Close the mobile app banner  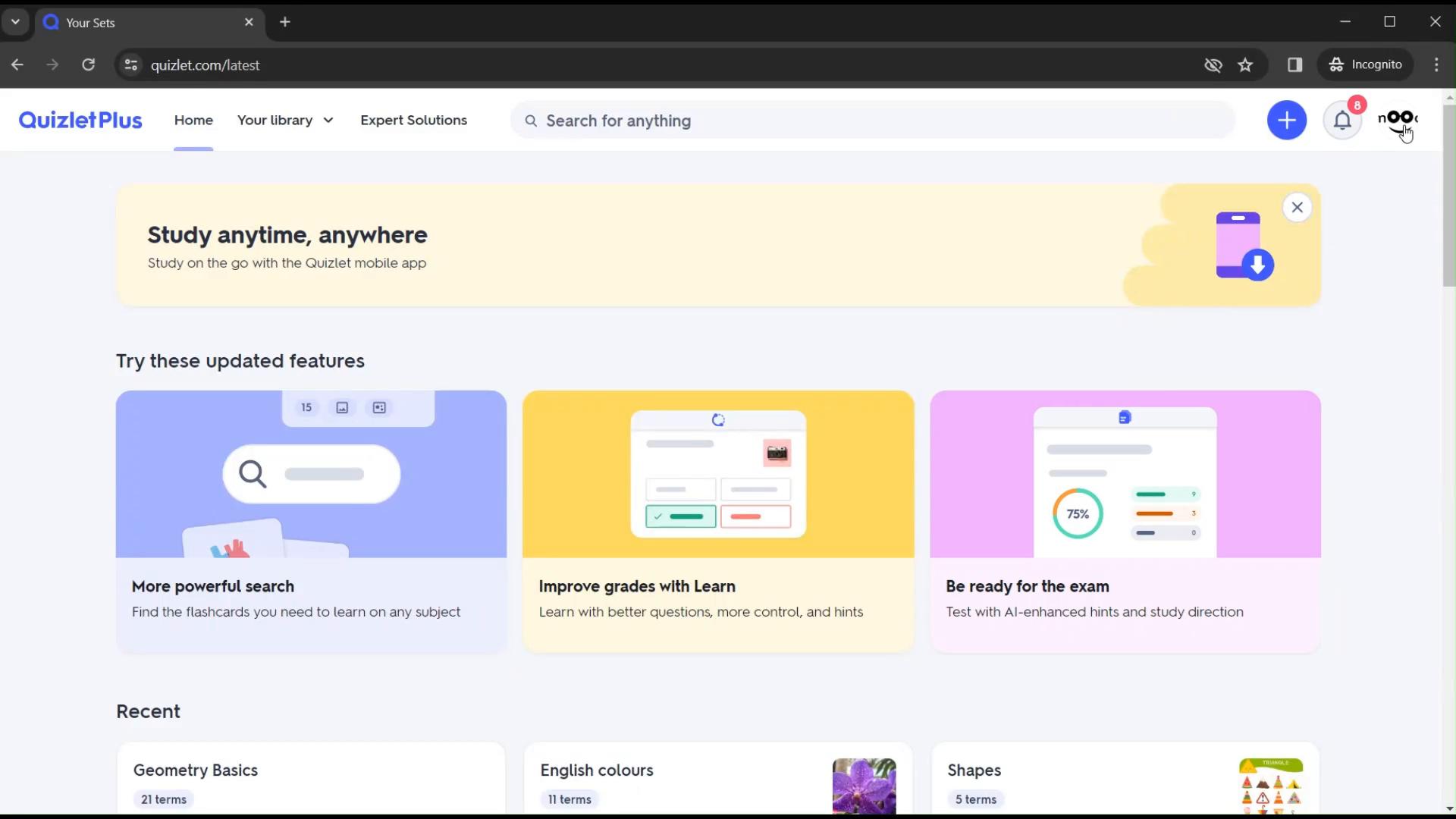click(x=1298, y=207)
